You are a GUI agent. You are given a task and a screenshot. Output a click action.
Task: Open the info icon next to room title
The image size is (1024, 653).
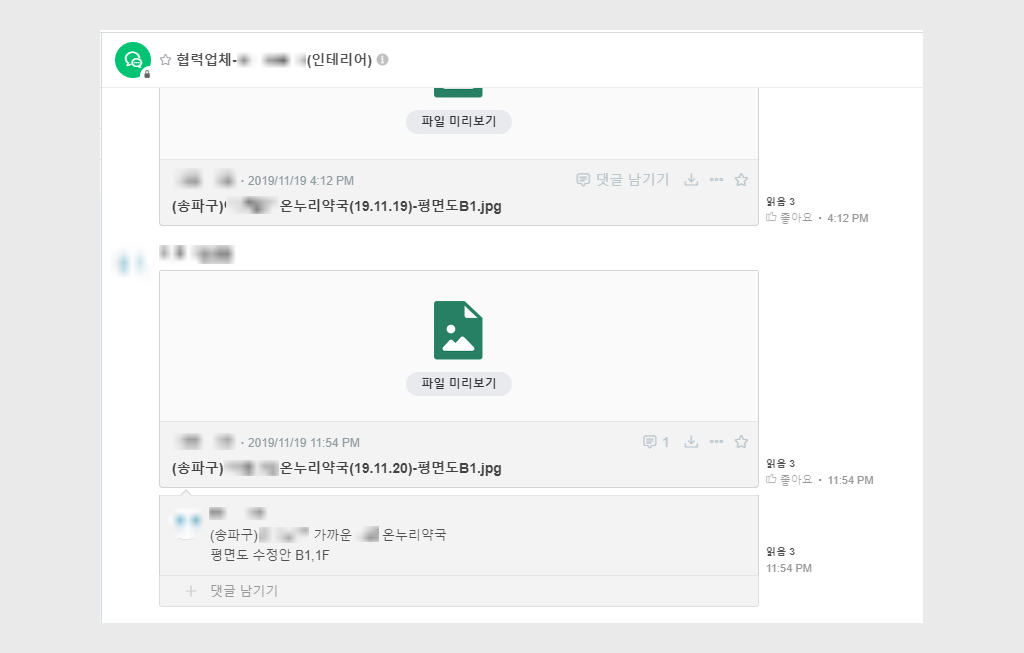coord(383,60)
